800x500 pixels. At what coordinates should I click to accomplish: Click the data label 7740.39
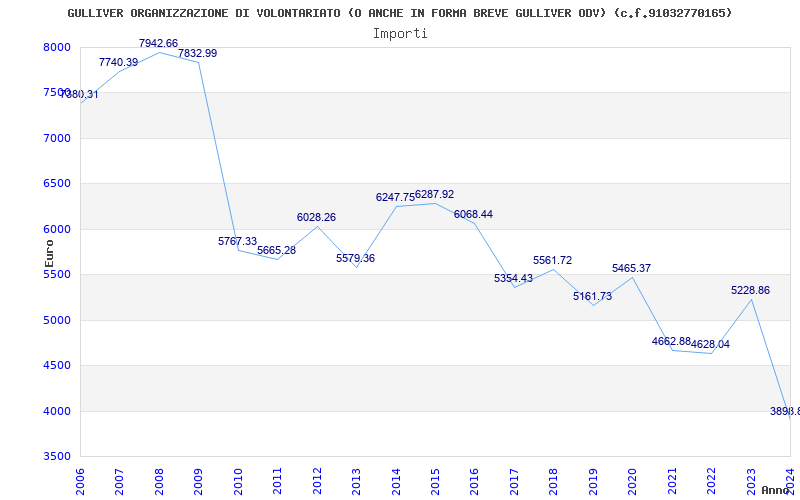point(118,63)
